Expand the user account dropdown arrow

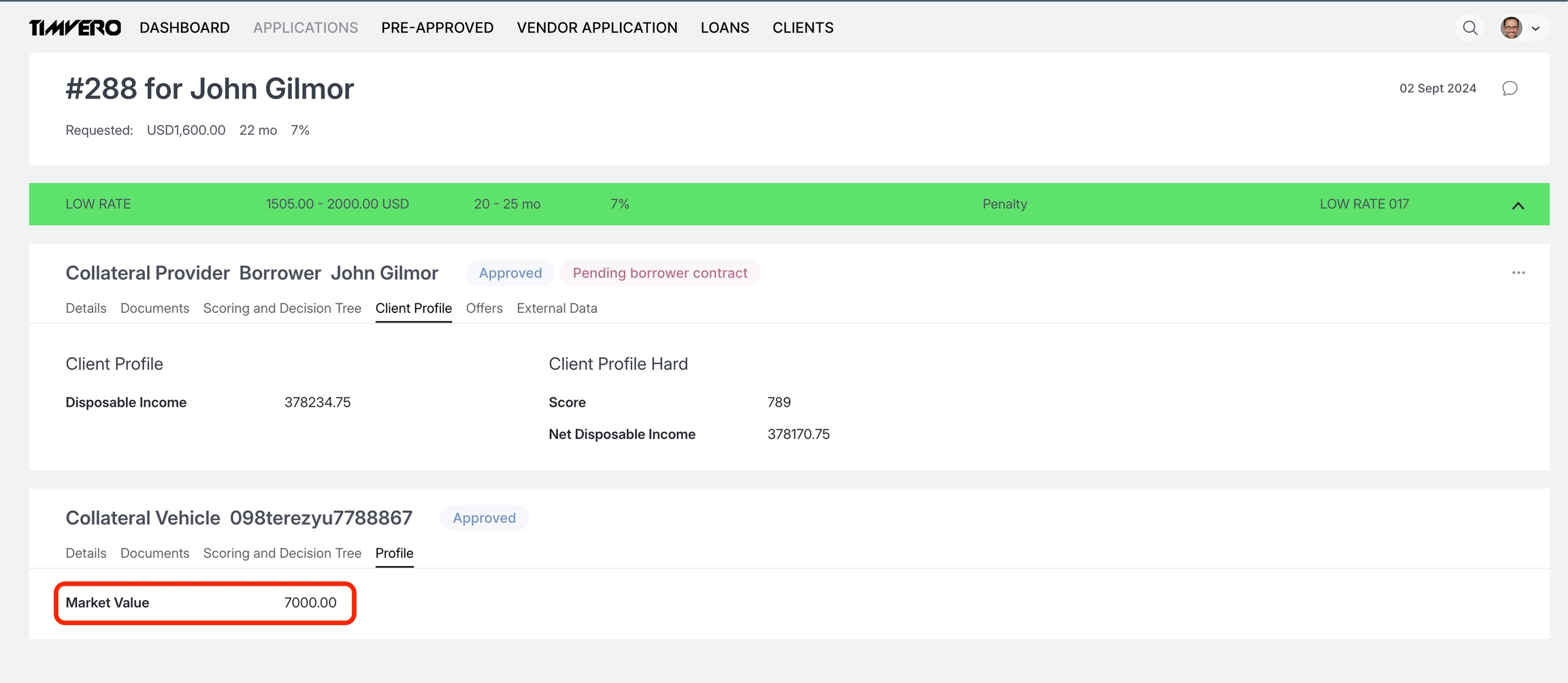pyautogui.click(x=1535, y=29)
